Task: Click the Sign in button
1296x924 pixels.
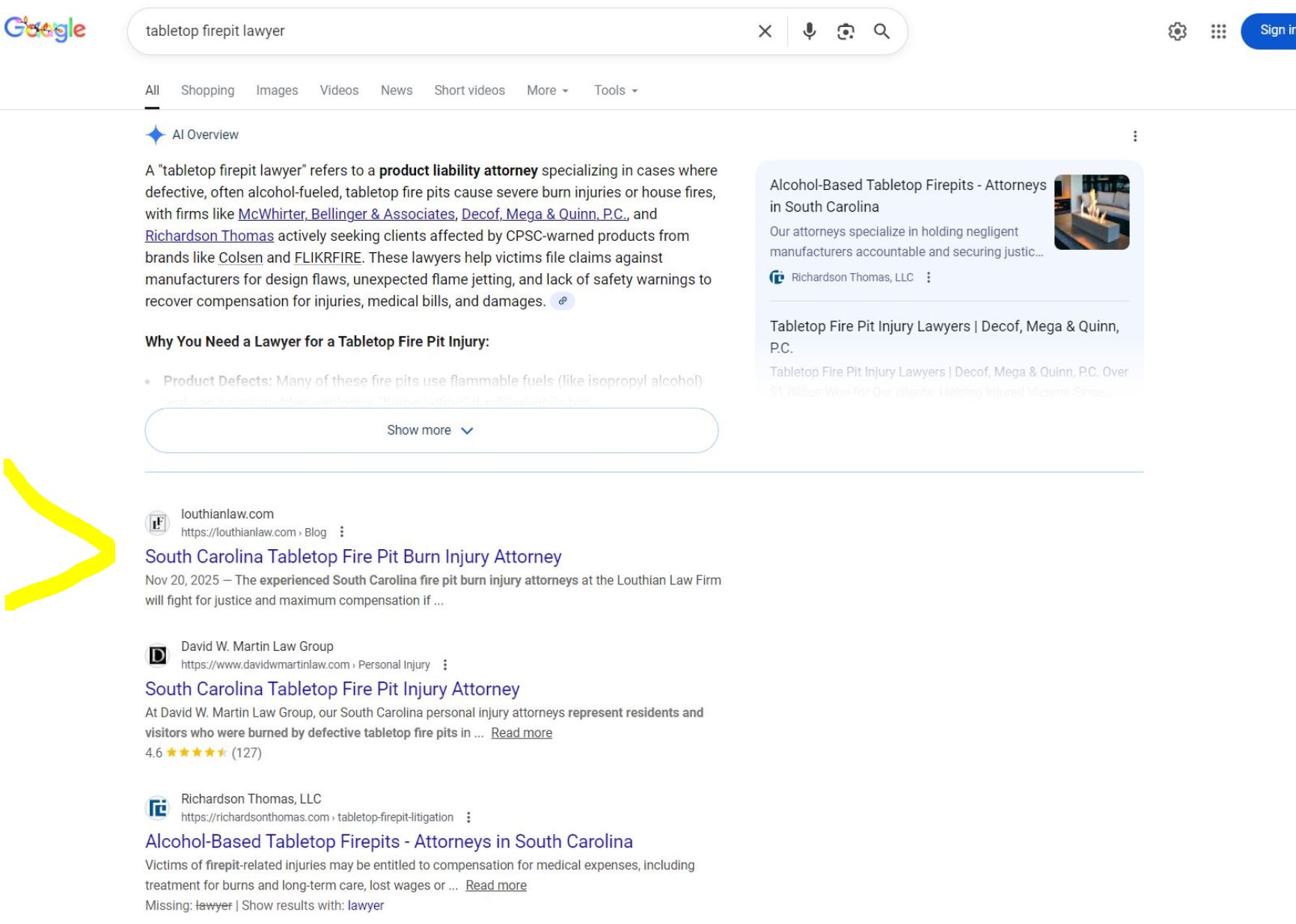Action: click(1272, 31)
